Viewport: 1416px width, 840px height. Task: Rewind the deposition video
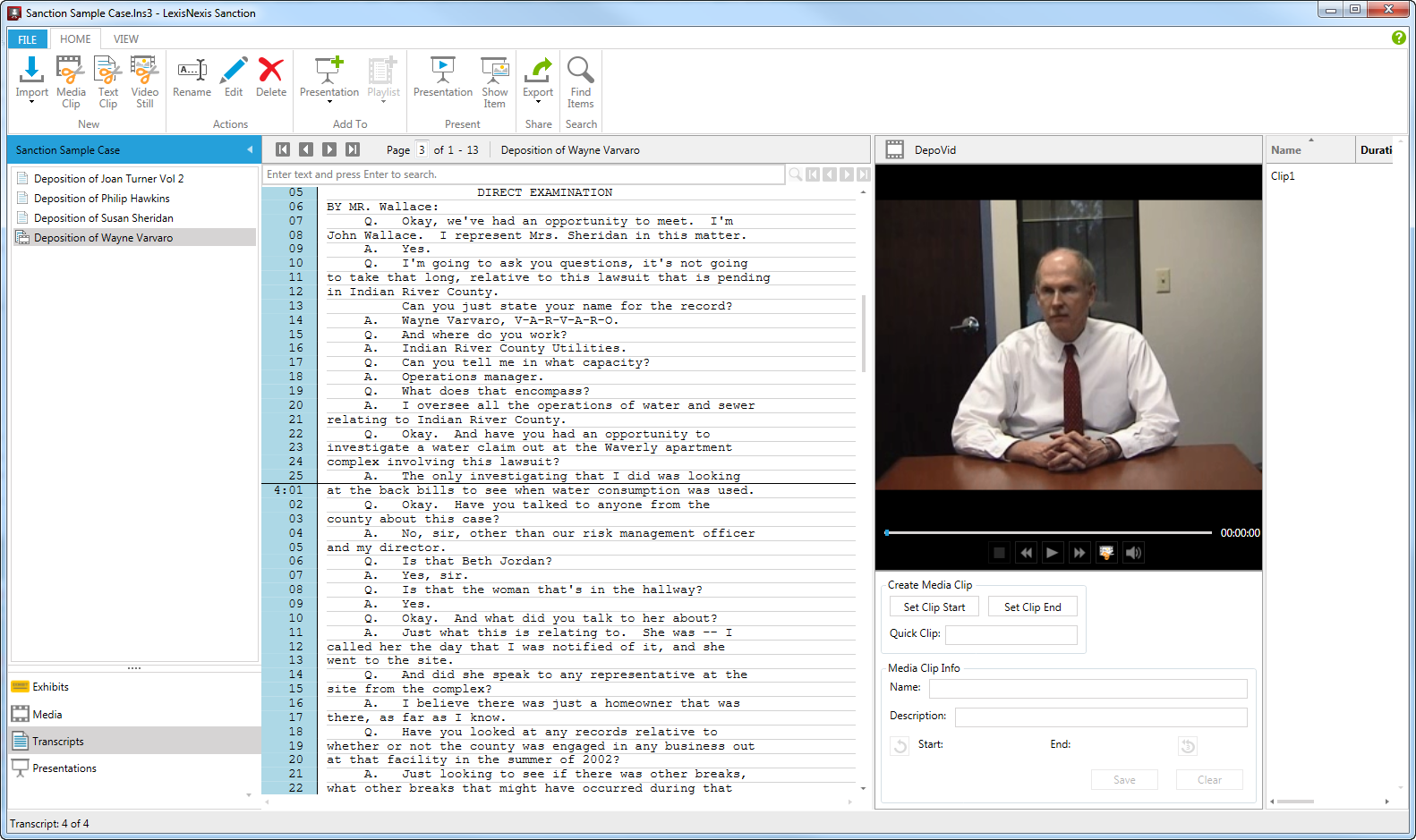pos(1027,553)
